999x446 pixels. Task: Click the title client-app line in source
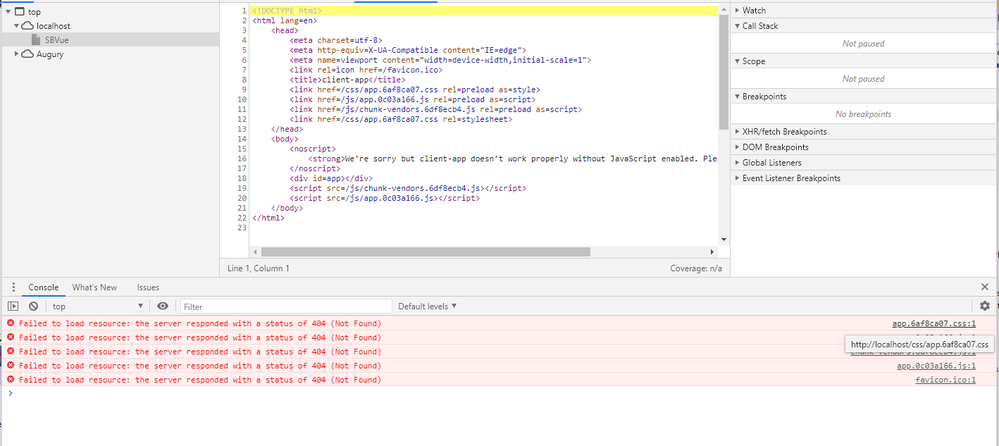tap(347, 80)
